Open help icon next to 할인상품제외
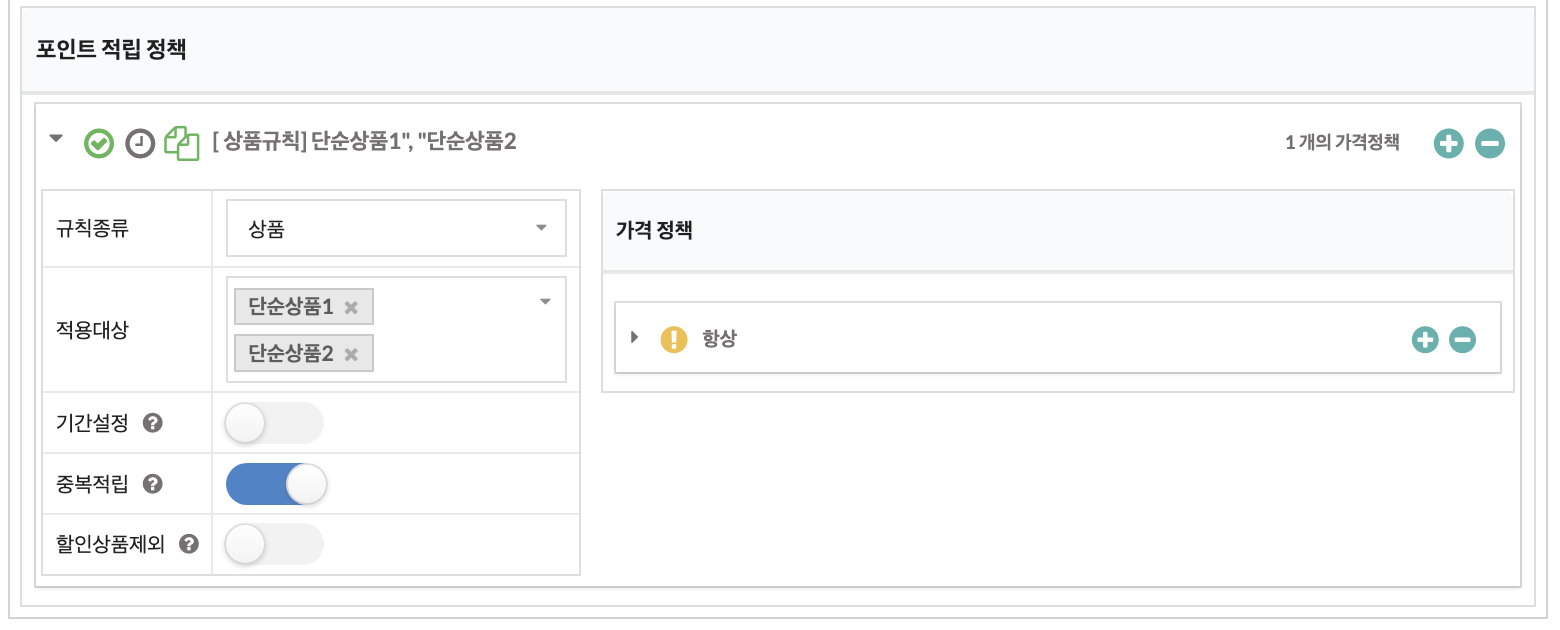Viewport: 1560px width, 630px height. [188, 545]
